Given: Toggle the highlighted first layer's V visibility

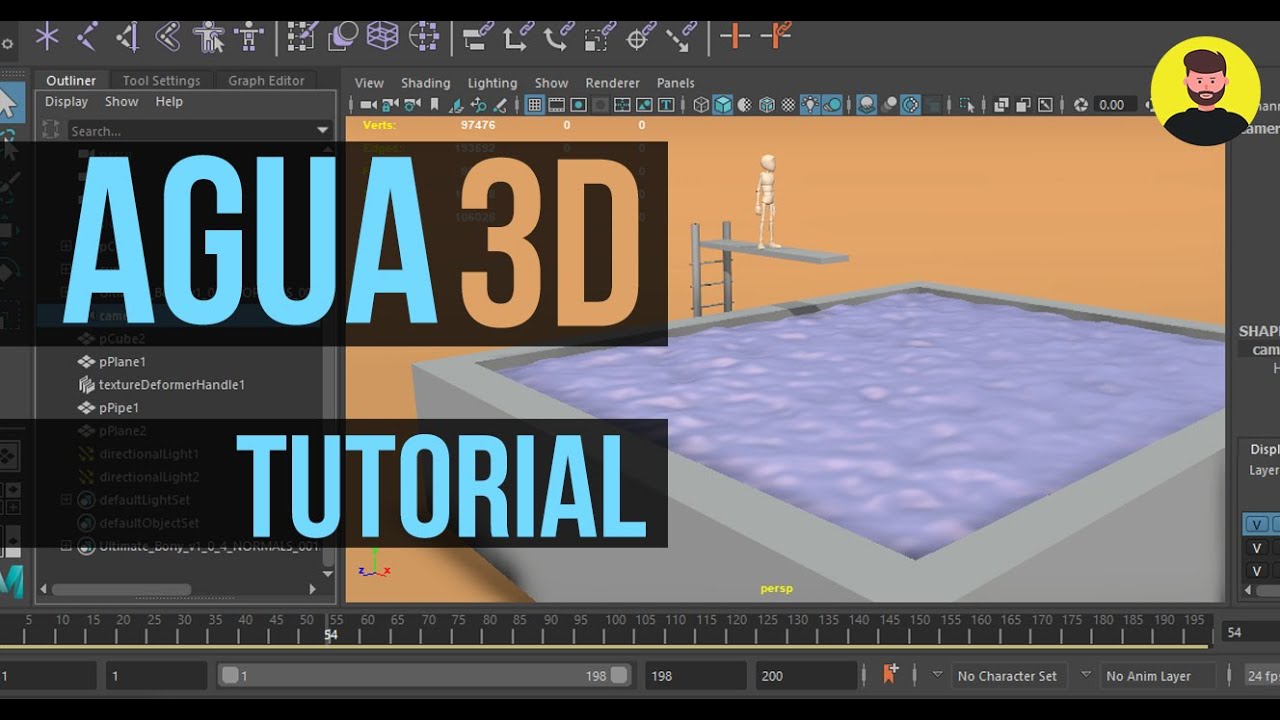Looking at the screenshot, I should click(x=1257, y=524).
